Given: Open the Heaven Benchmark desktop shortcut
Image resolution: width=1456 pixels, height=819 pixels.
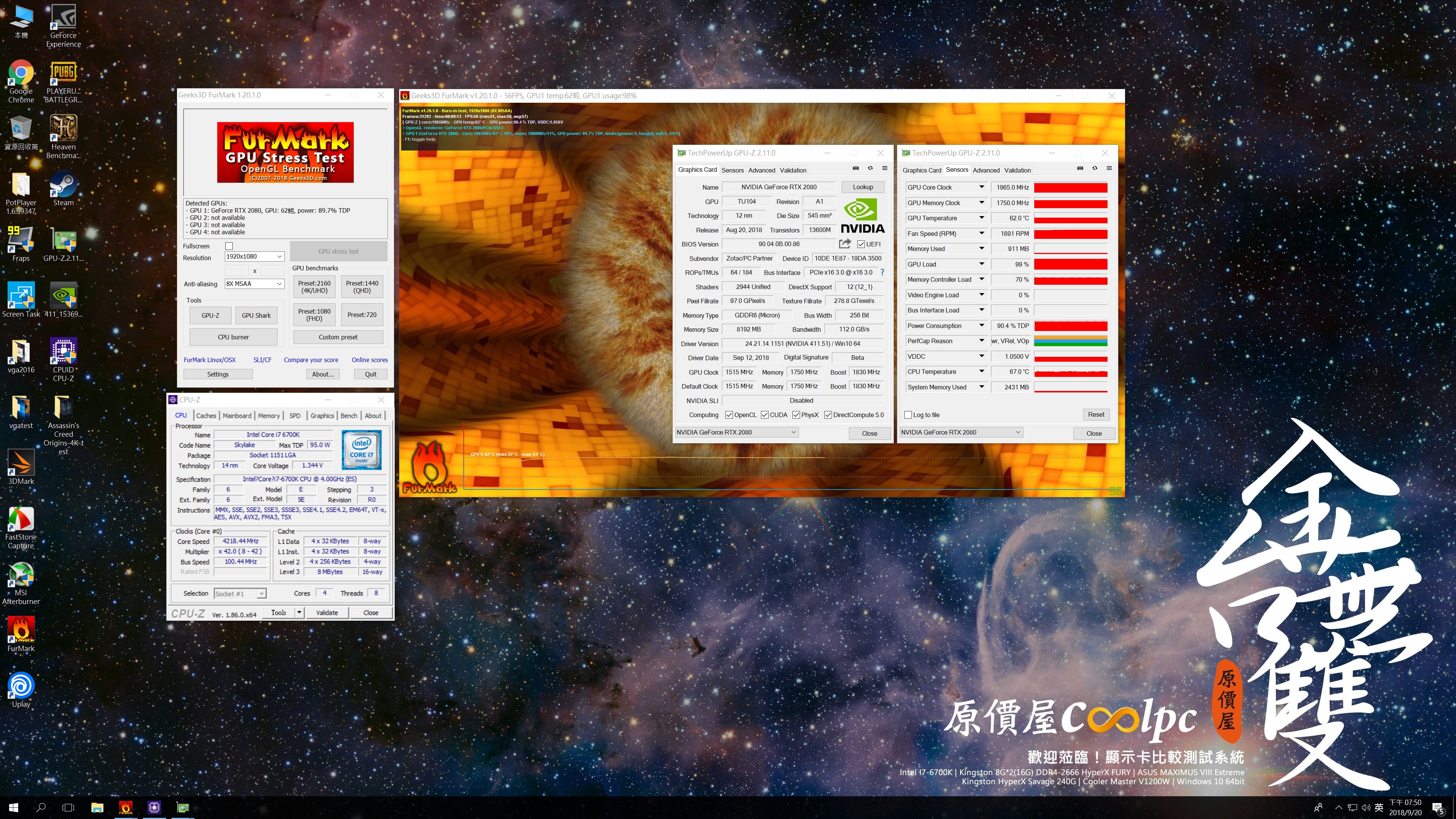Looking at the screenshot, I should [x=63, y=137].
